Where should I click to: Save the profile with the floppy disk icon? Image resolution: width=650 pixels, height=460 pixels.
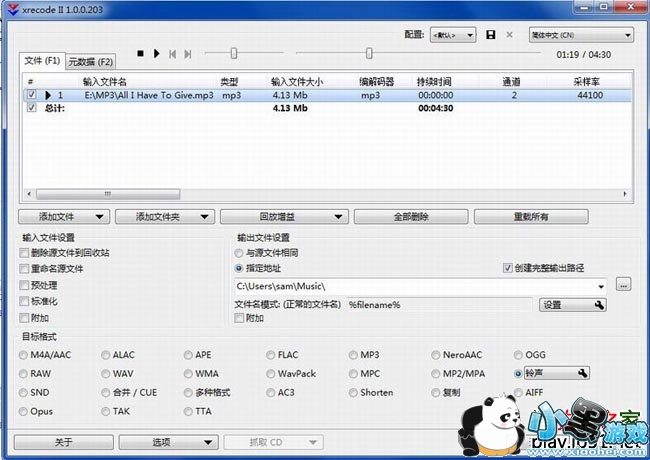coord(491,35)
